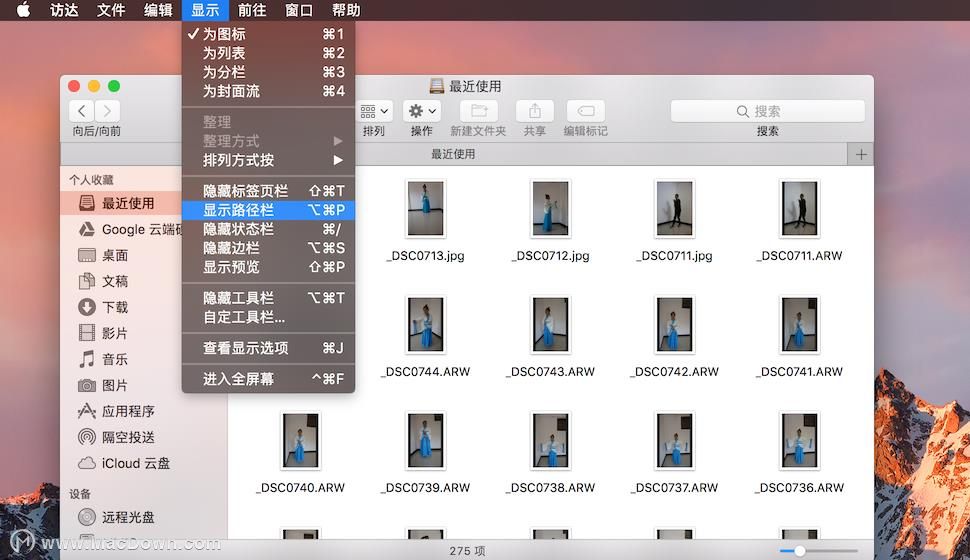Select thumbnail _DSC0736.ARW

(x=799, y=440)
